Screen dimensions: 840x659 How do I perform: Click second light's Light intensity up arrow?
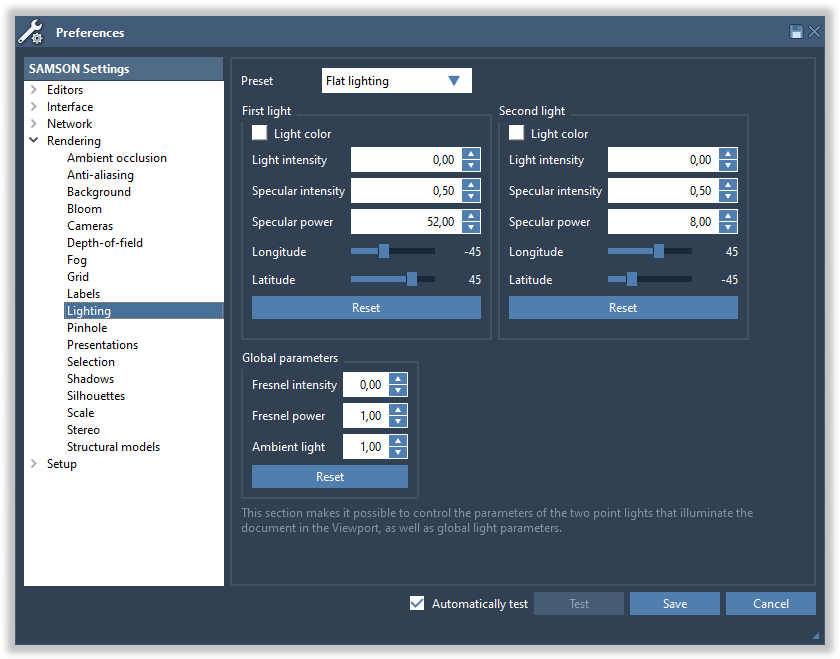tap(728, 155)
